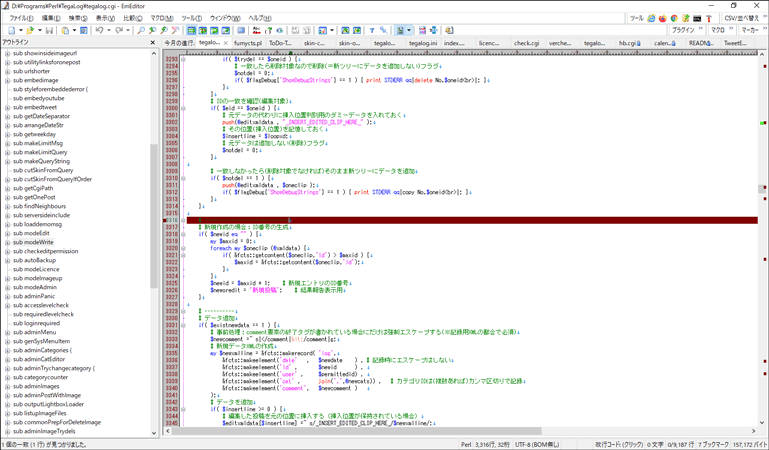Create a new file with the New icon

[x=11, y=30]
